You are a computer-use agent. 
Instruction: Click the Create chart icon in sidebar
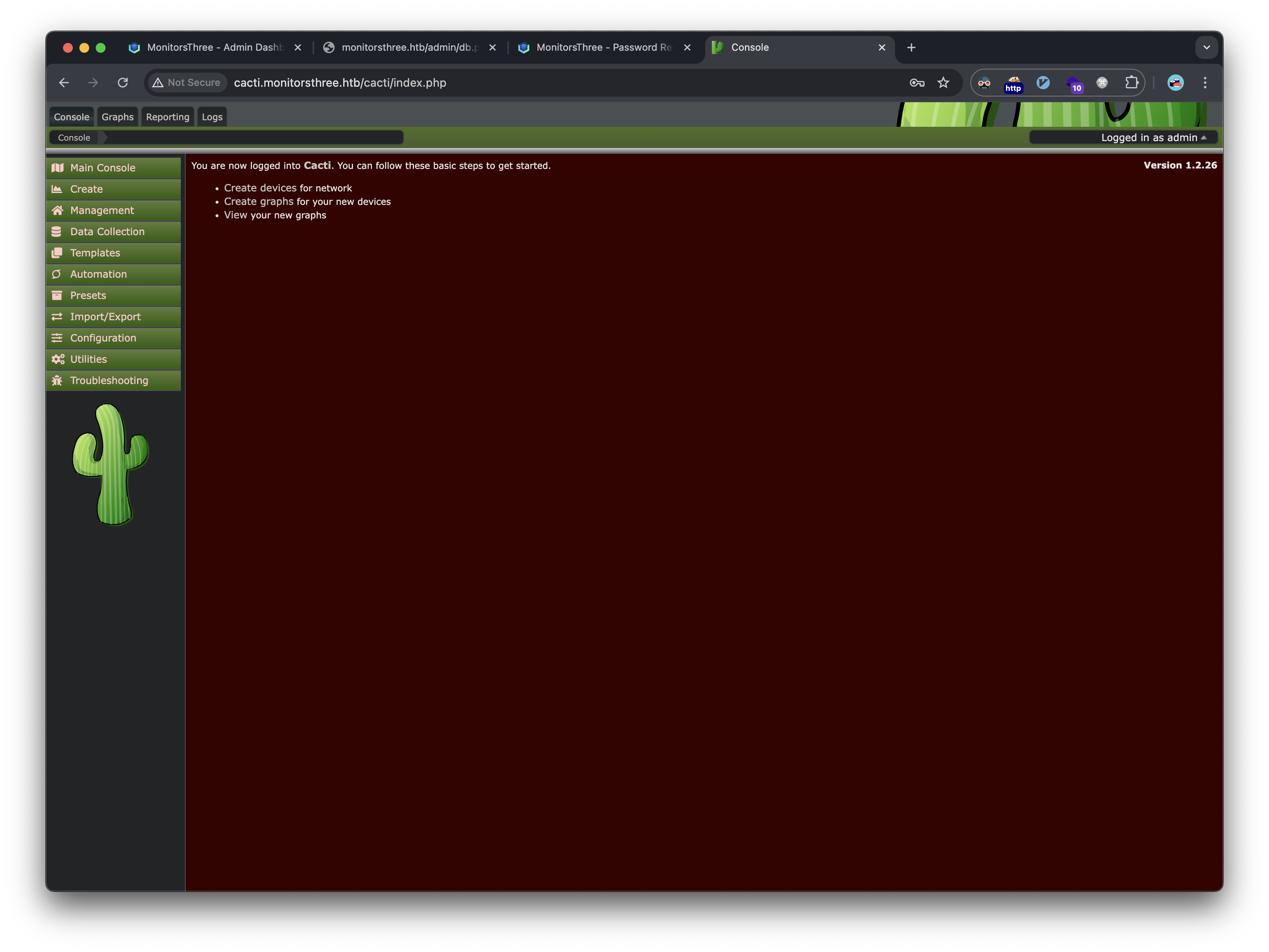click(57, 189)
